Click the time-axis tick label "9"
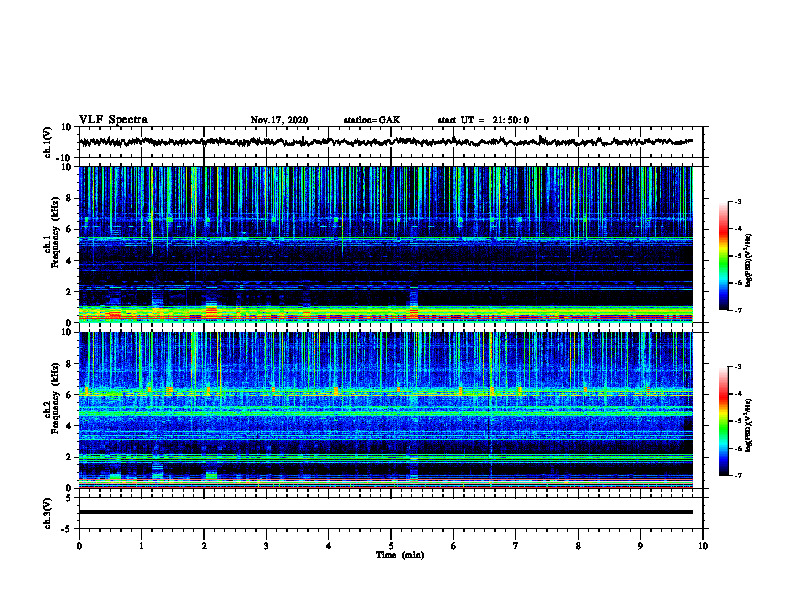792x612 pixels. (640, 546)
